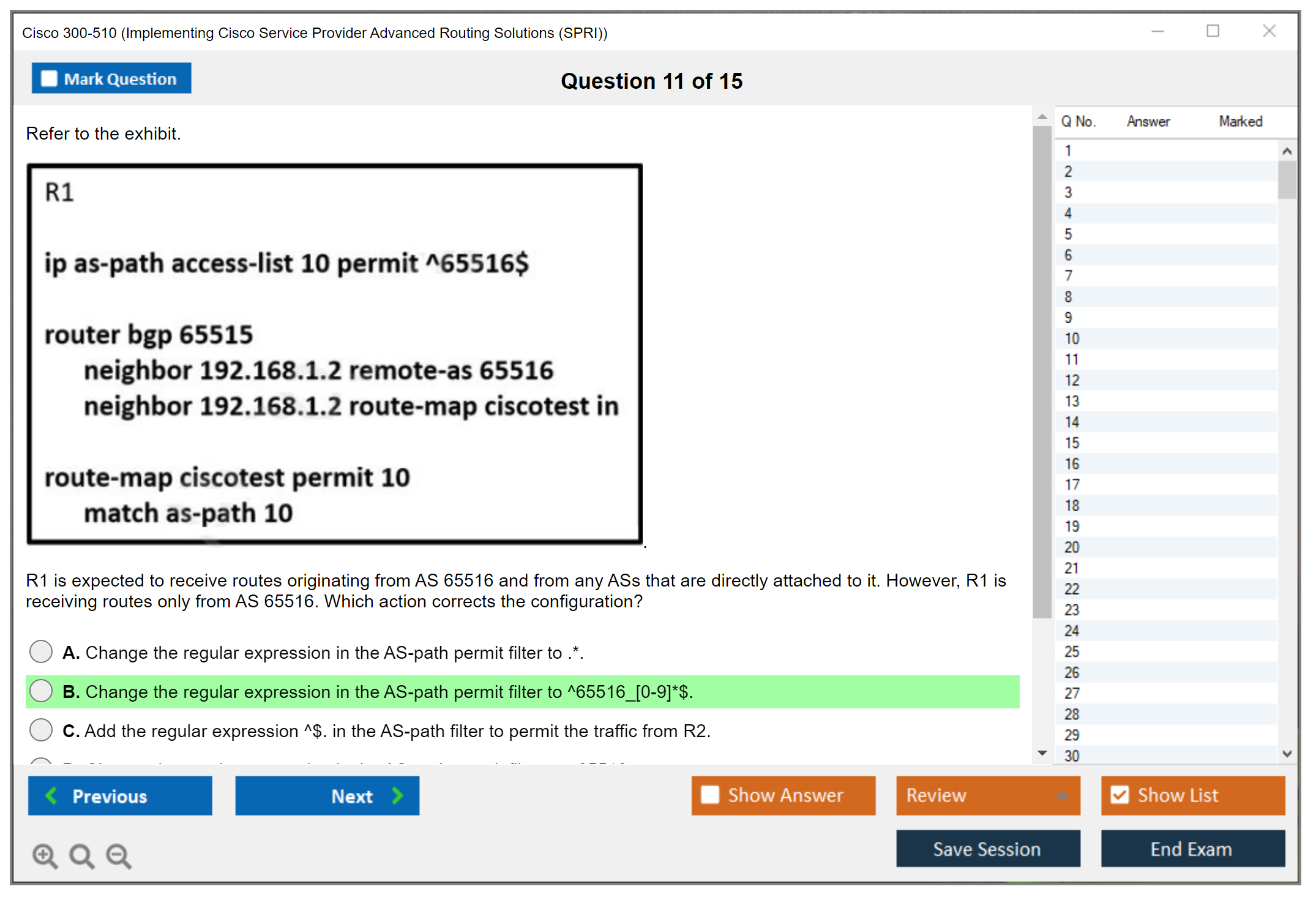Click question pane scroll-down arrow
1316x900 pixels.
(1042, 753)
